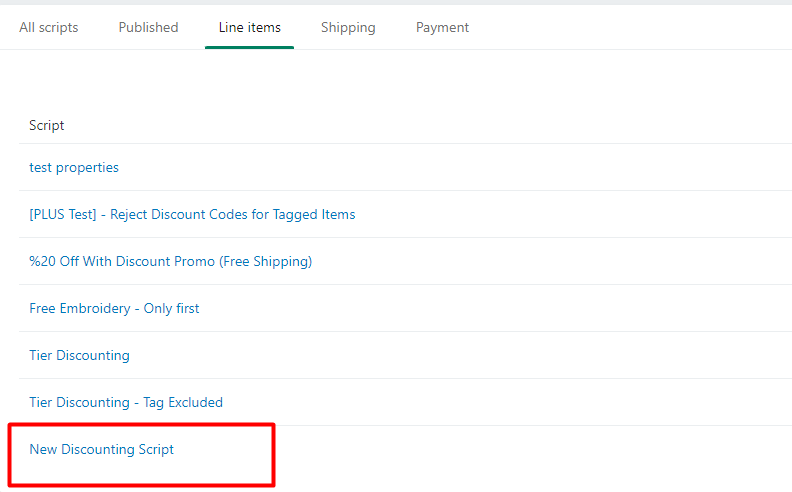Open the New Discounting Script link
Image resolution: width=792 pixels, height=492 pixels.
pos(101,449)
